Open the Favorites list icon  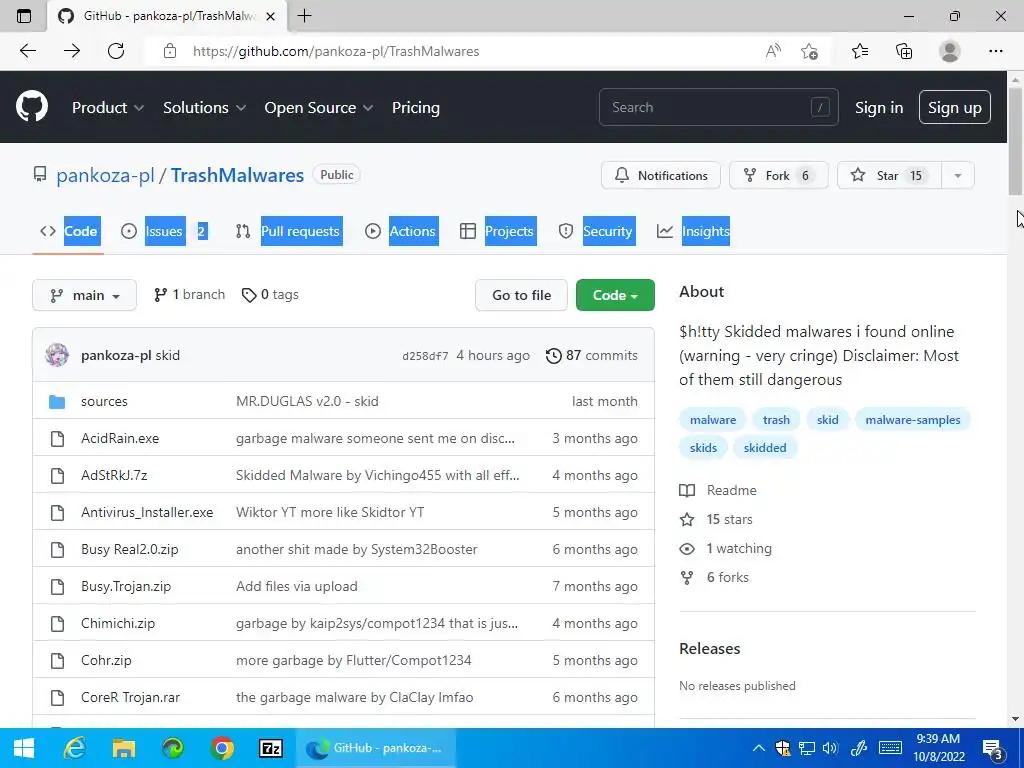pyautogui.click(x=860, y=51)
